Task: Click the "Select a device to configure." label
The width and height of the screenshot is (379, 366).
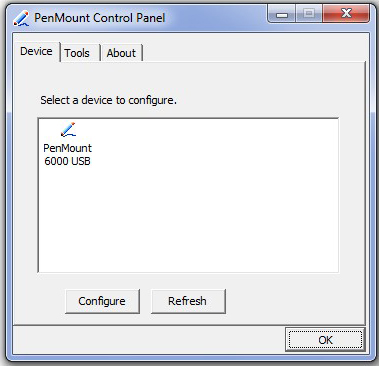Action: [108, 100]
